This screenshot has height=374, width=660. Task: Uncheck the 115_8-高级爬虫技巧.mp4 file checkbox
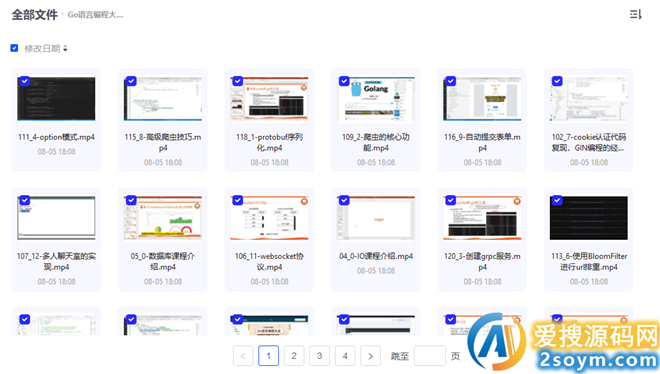click(131, 81)
